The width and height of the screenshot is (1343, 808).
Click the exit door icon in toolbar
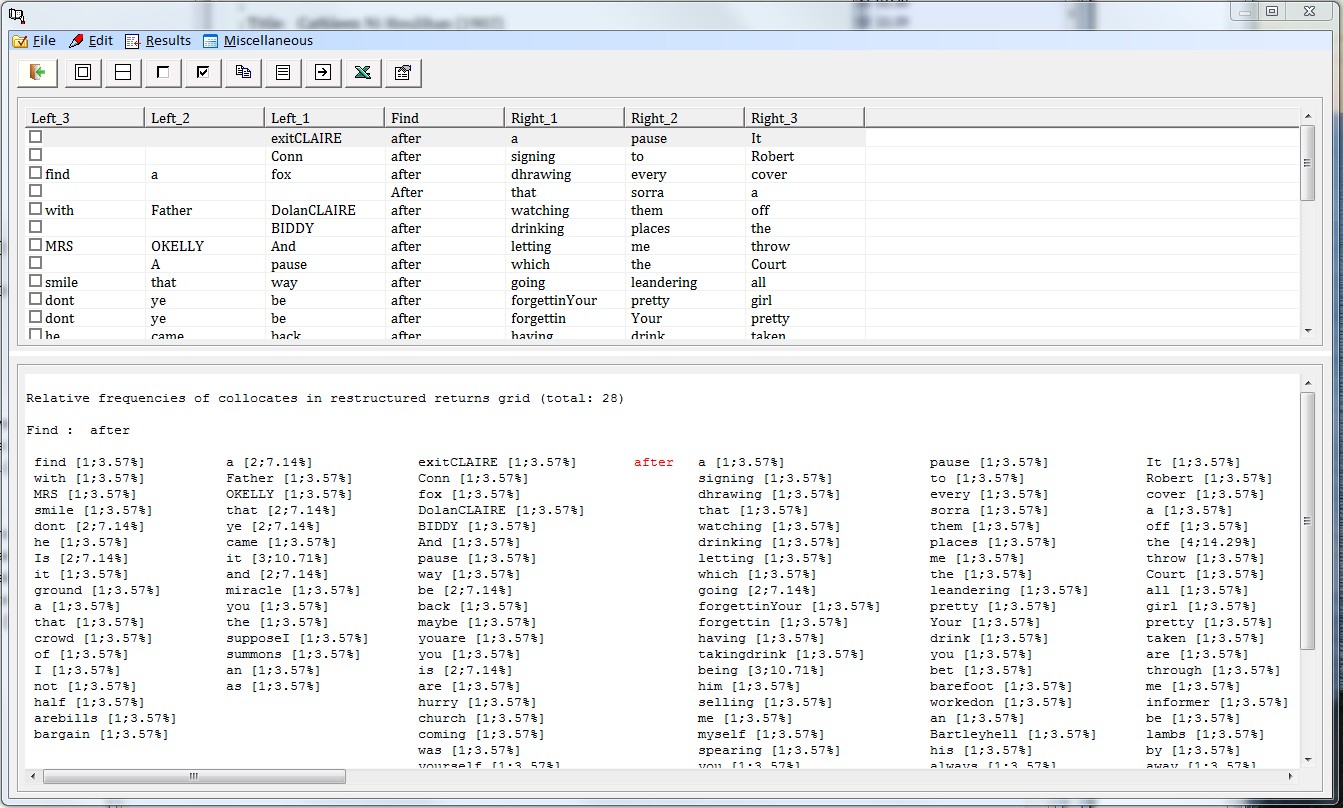pyautogui.click(x=37, y=72)
